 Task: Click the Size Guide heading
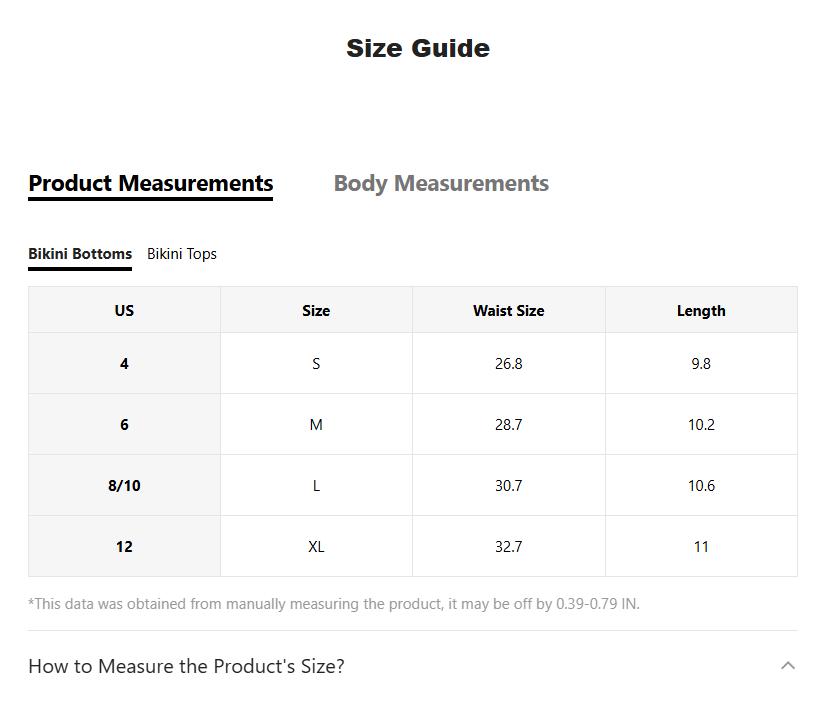[417, 48]
